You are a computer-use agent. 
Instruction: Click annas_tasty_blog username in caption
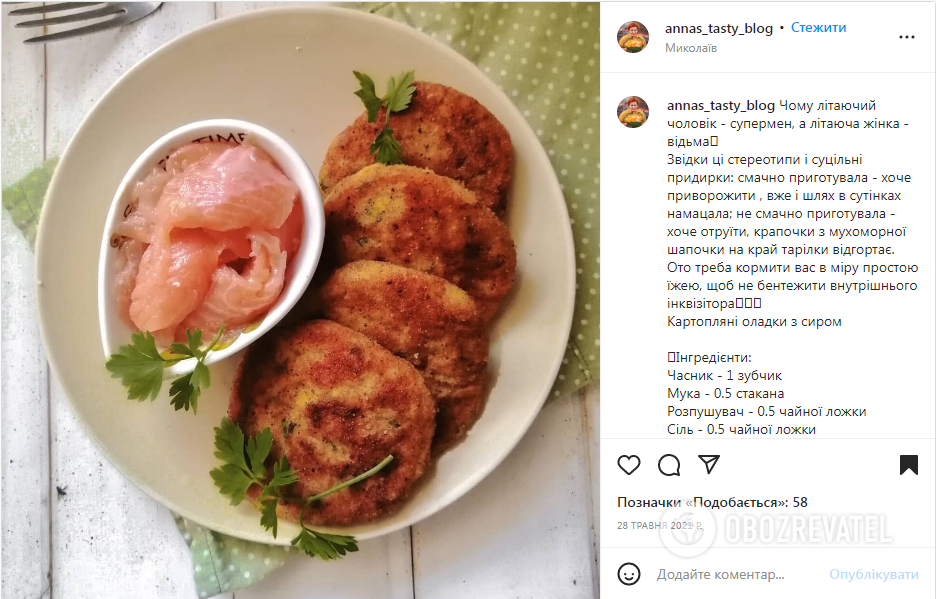(x=721, y=106)
